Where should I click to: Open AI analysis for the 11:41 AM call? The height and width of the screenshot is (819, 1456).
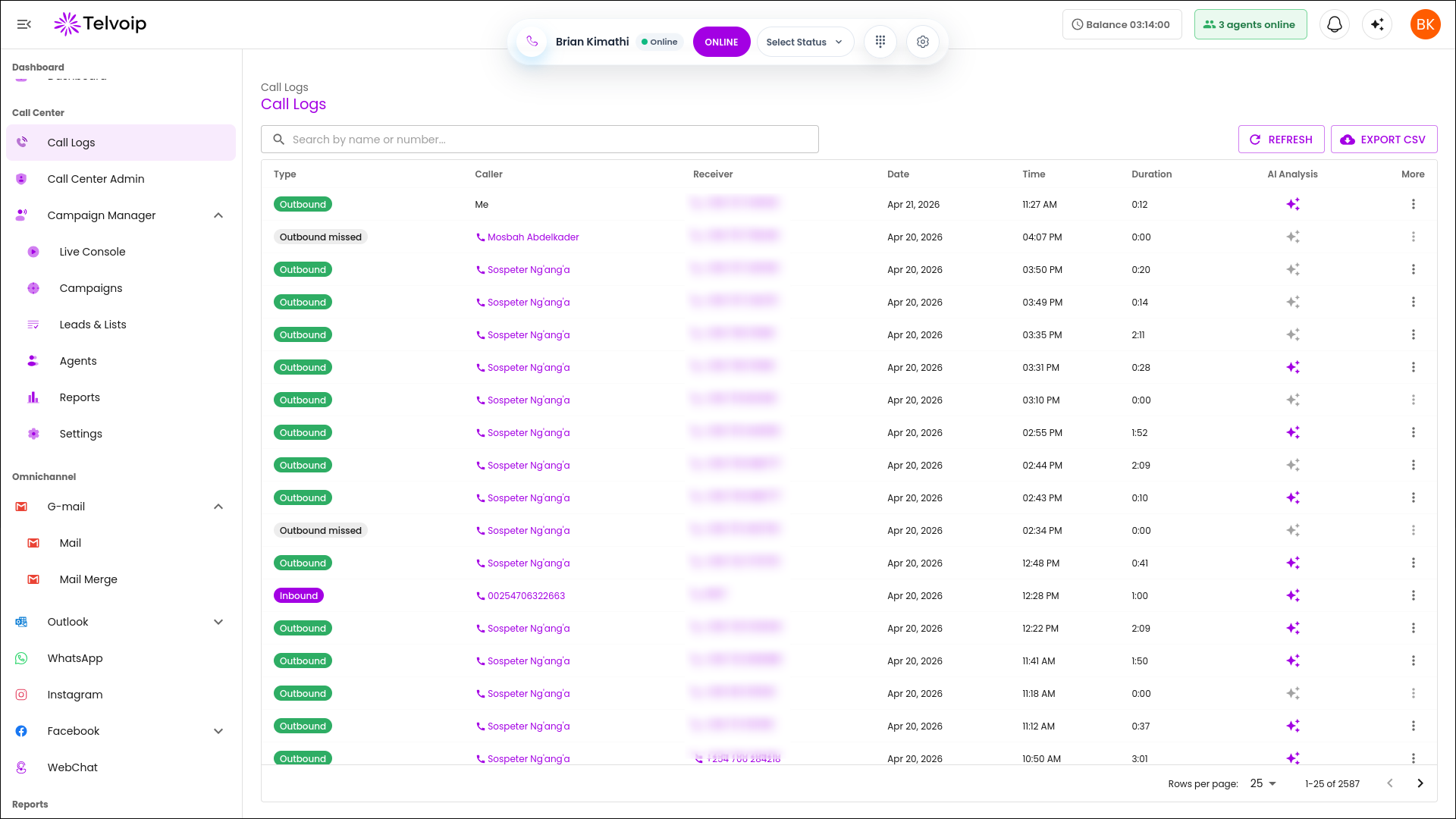pyautogui.click(x=1292, y=661)
